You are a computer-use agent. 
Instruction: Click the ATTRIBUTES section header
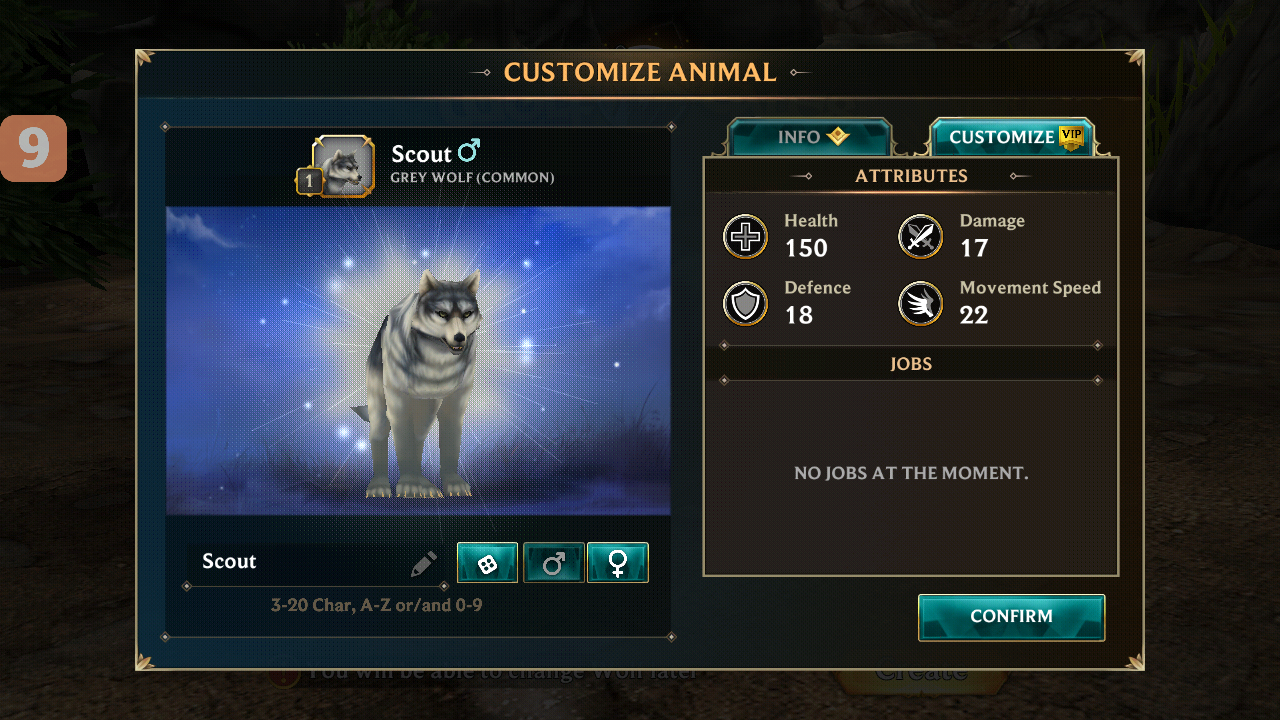point(910,176)
